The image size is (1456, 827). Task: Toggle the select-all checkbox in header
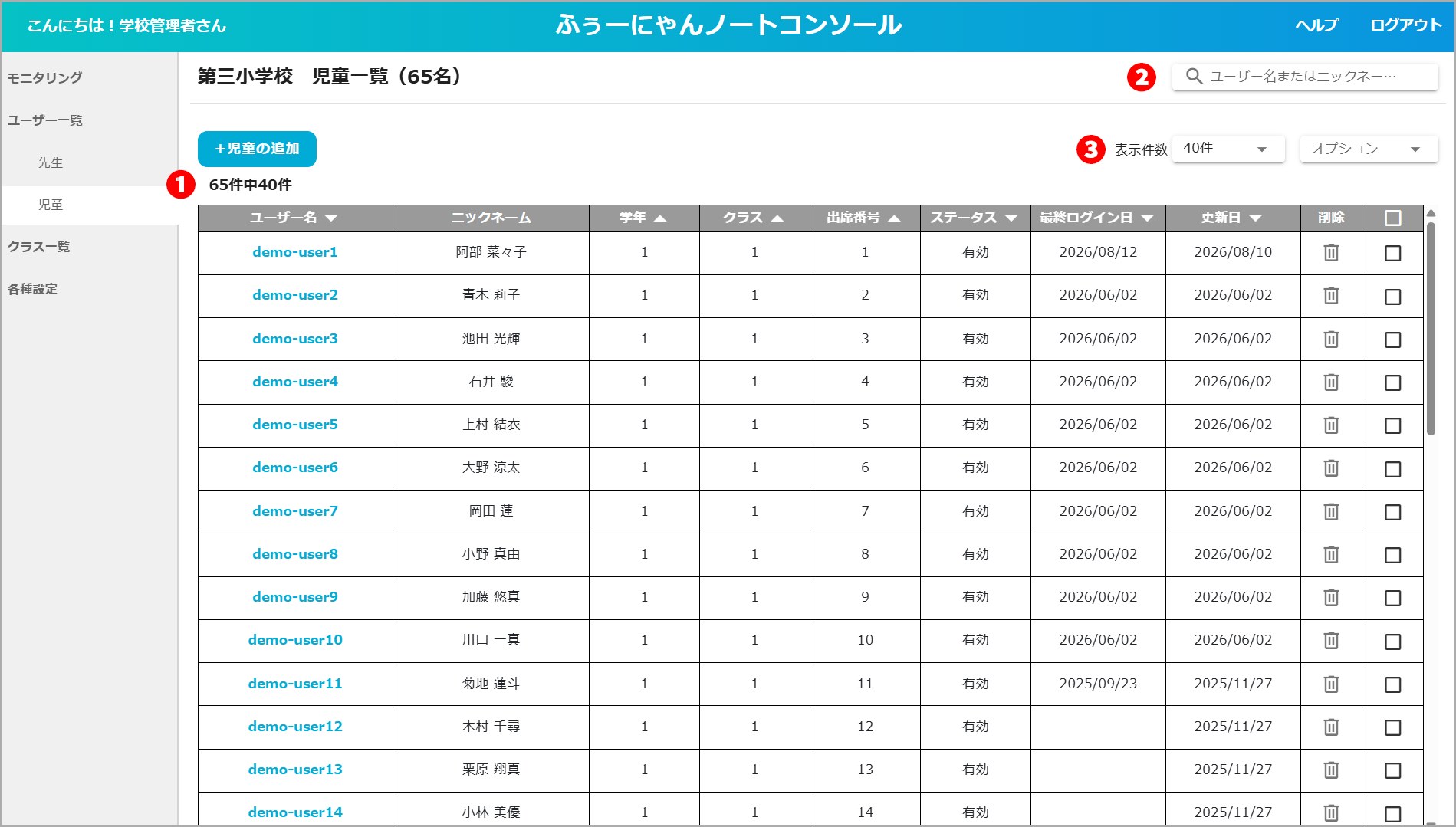click(1393, 218)
